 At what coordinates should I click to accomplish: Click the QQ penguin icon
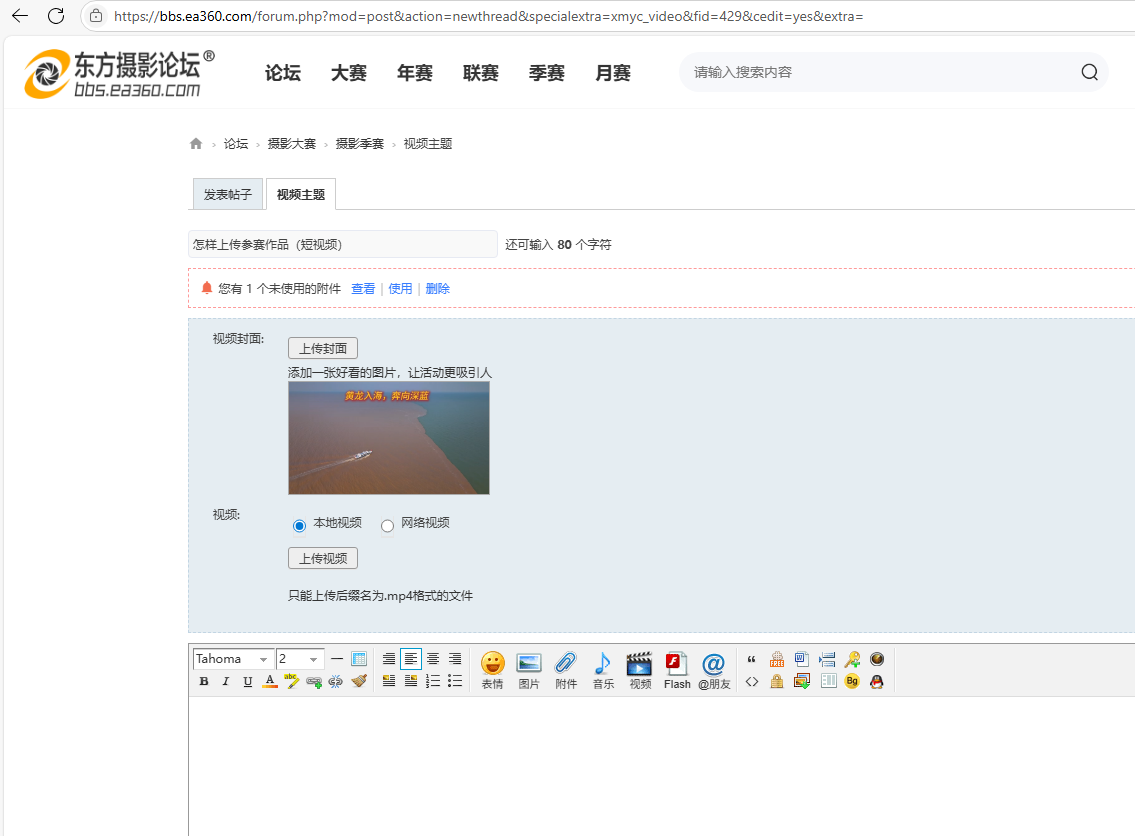point(877,681)
